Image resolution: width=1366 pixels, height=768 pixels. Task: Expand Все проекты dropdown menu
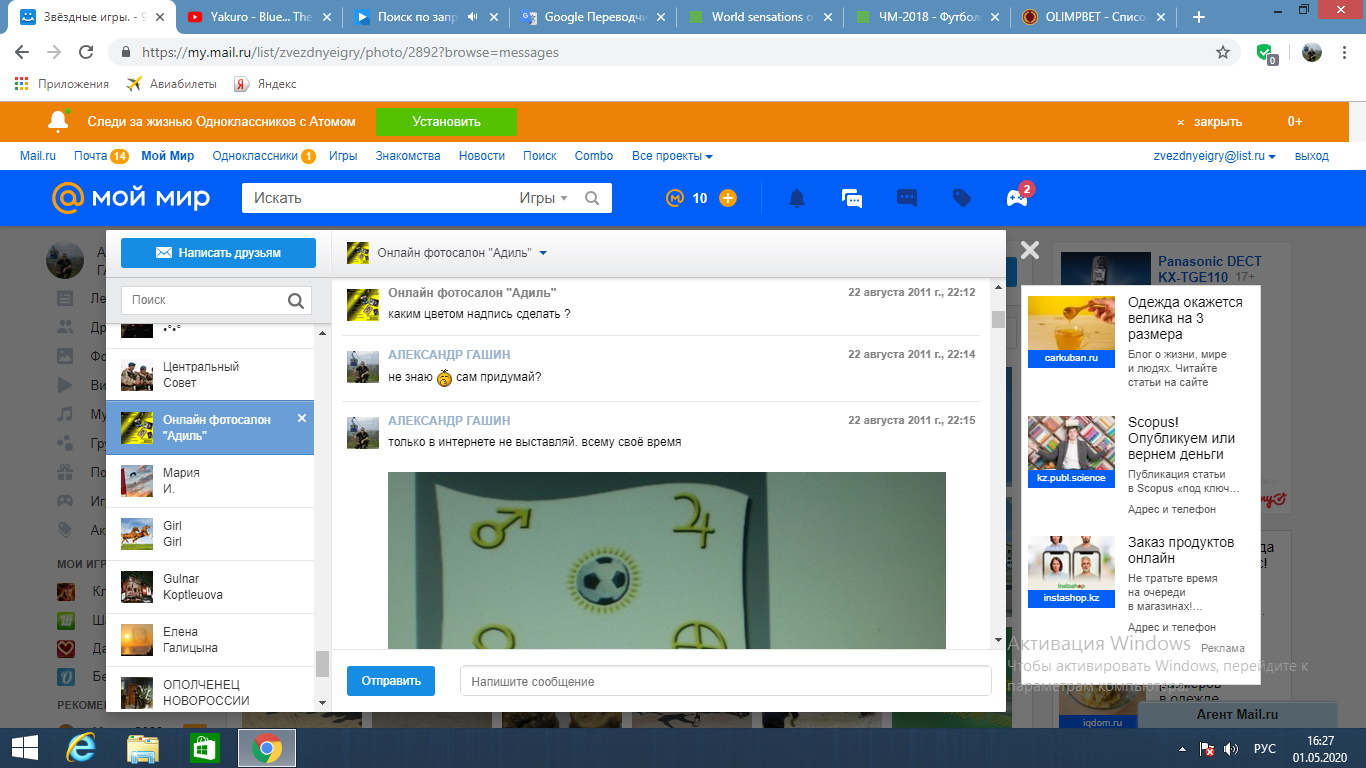click(672, 156)
